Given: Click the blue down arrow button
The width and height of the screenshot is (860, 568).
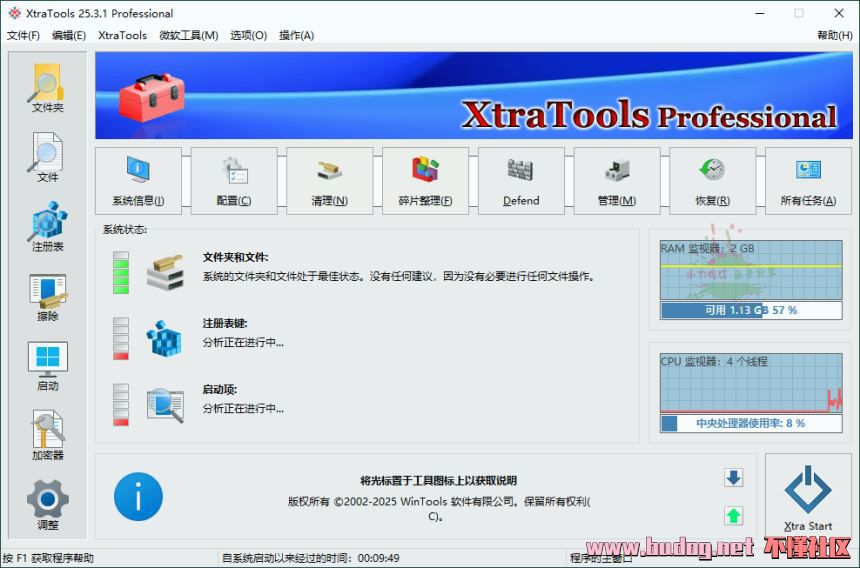Looking at the screenshot, I should pos(734,478).
